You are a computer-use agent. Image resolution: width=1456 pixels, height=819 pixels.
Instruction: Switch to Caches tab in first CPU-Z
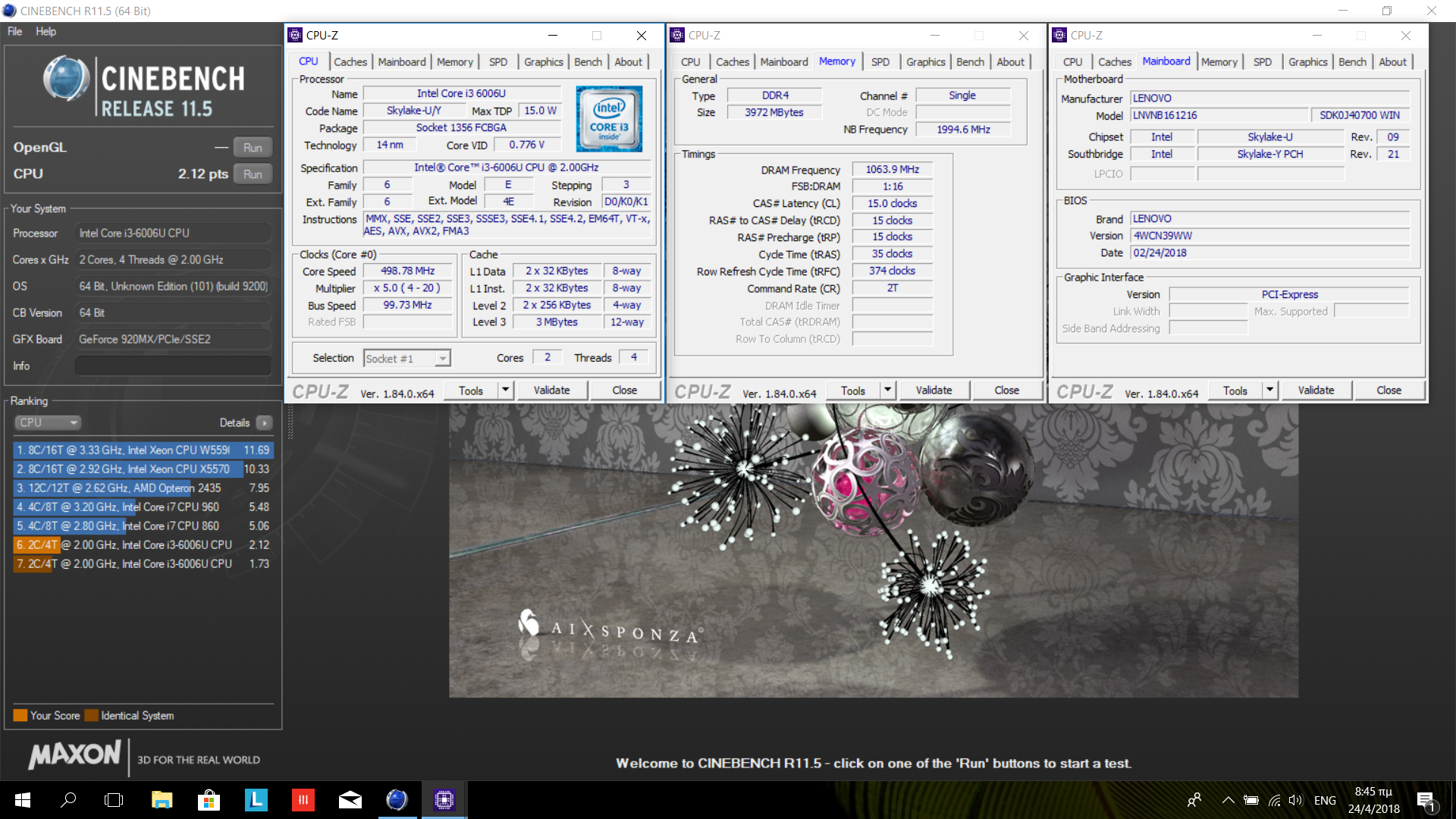(350, 62)
